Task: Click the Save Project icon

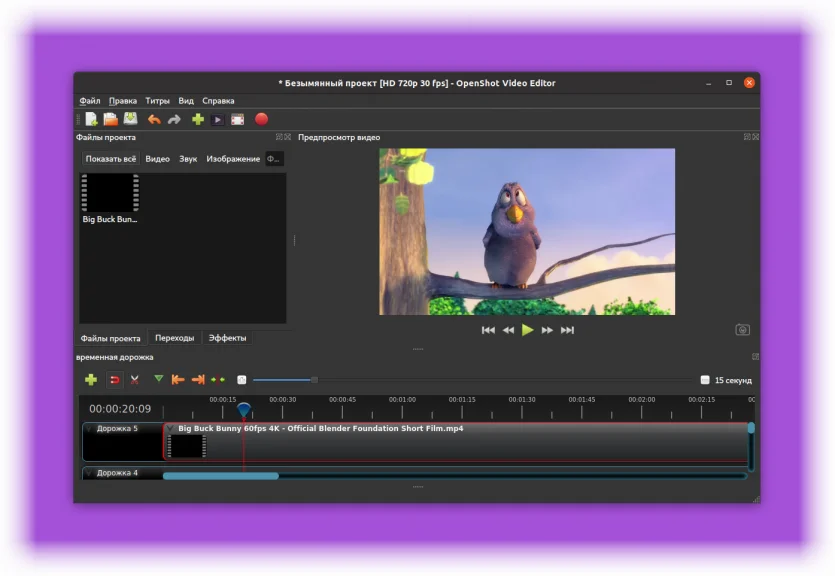Action: coord(130,119)
